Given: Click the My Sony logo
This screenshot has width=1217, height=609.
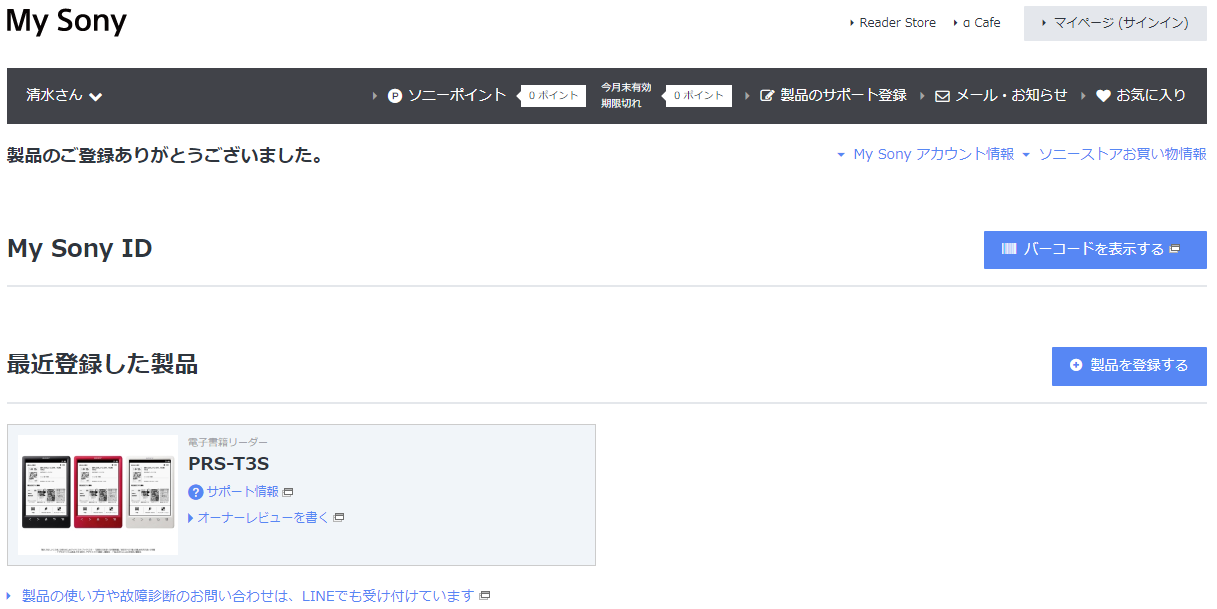Looking at the screenshot, I should [x=66, y=22].
